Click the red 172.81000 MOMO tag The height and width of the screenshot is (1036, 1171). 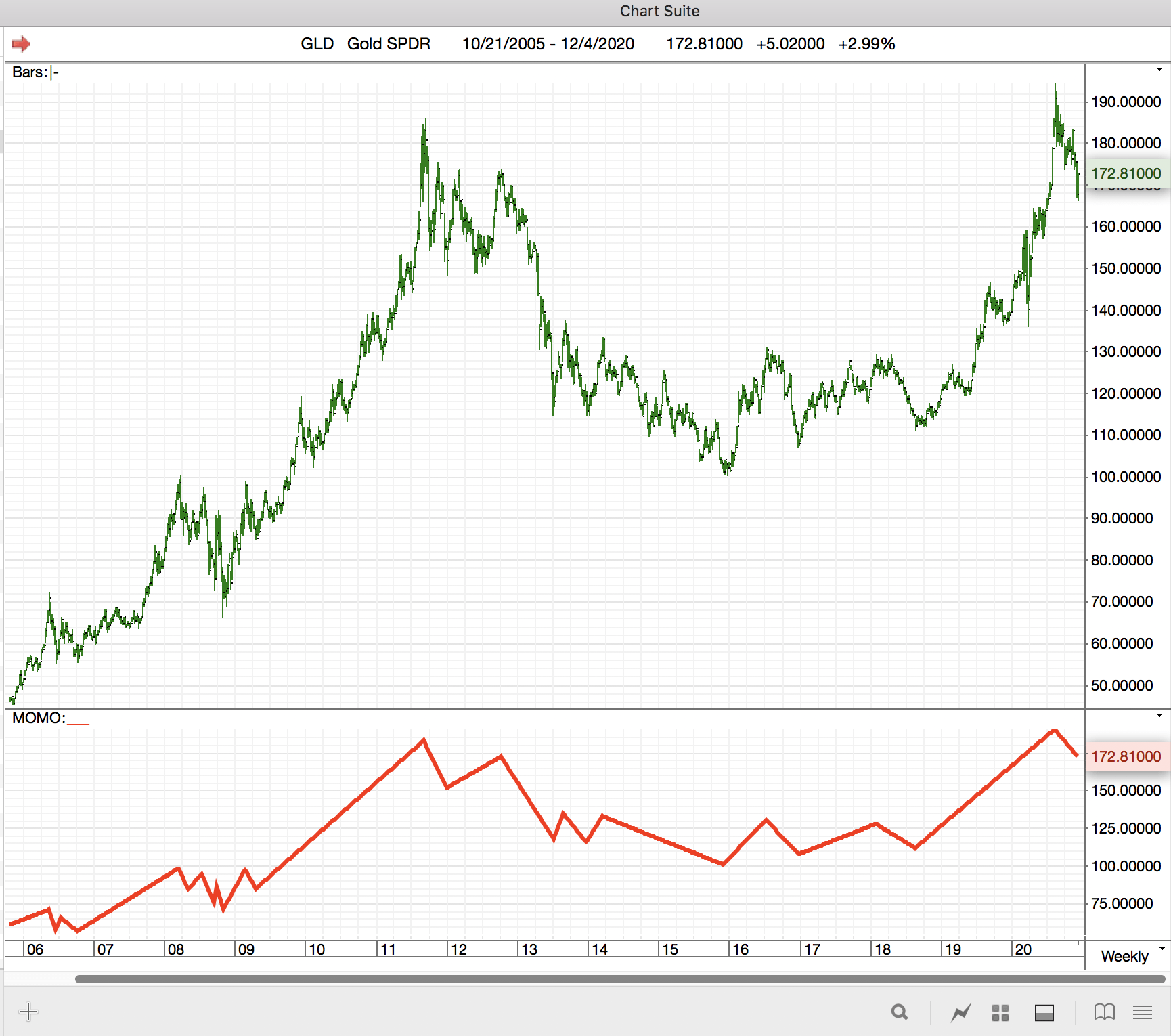coord(1126,756)
